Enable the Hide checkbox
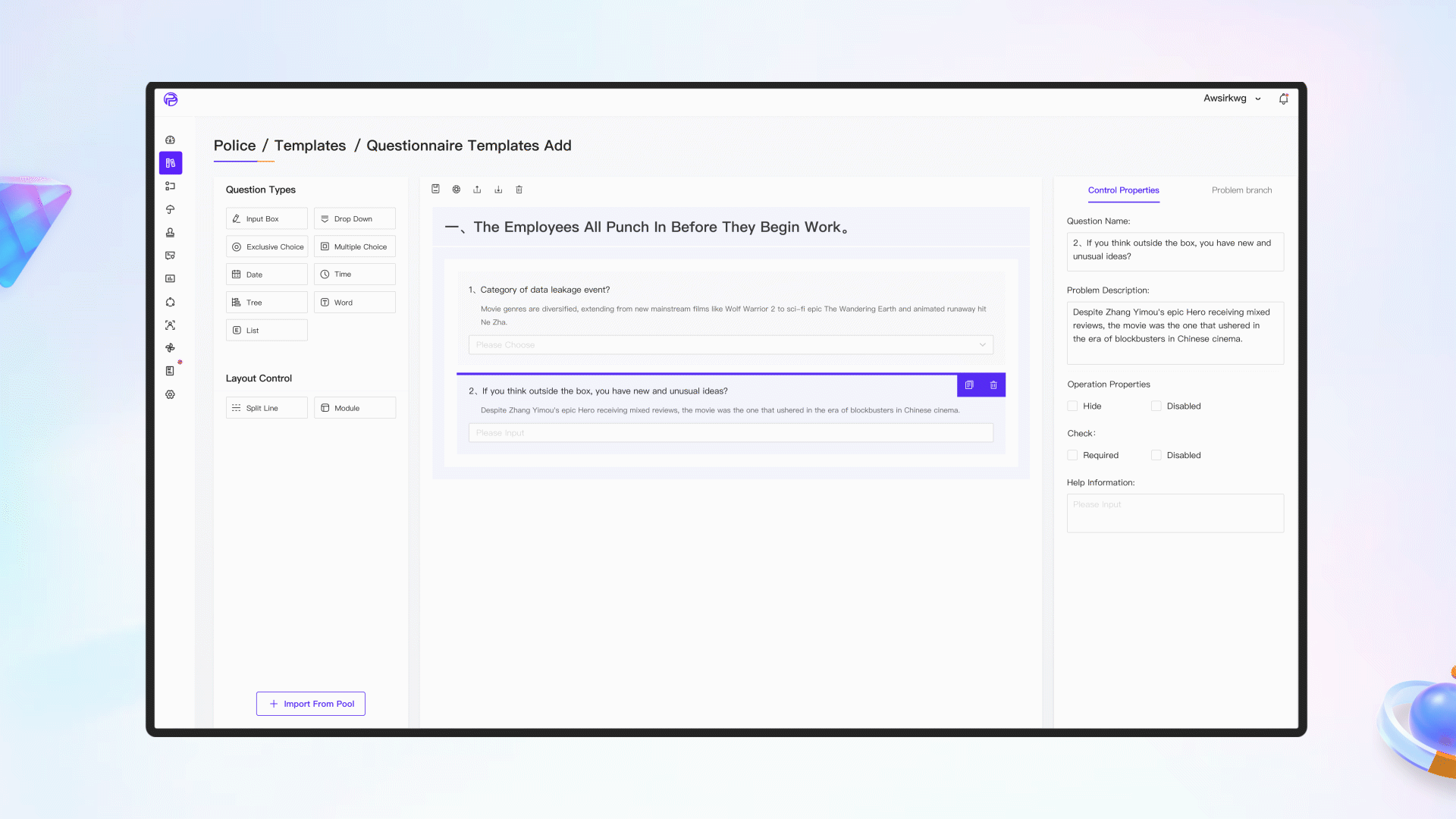This screenshot has height=819, width=1456. point(1072,406)
